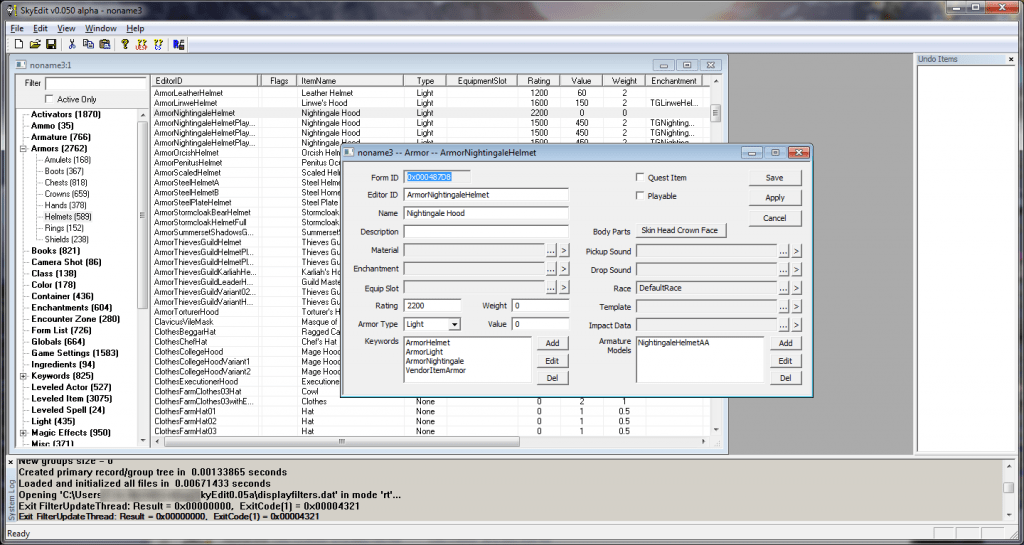Select NightingaleHelmetAA in Armature Models list
This screenshot has width=1024, height=545.
click(673, 343)
